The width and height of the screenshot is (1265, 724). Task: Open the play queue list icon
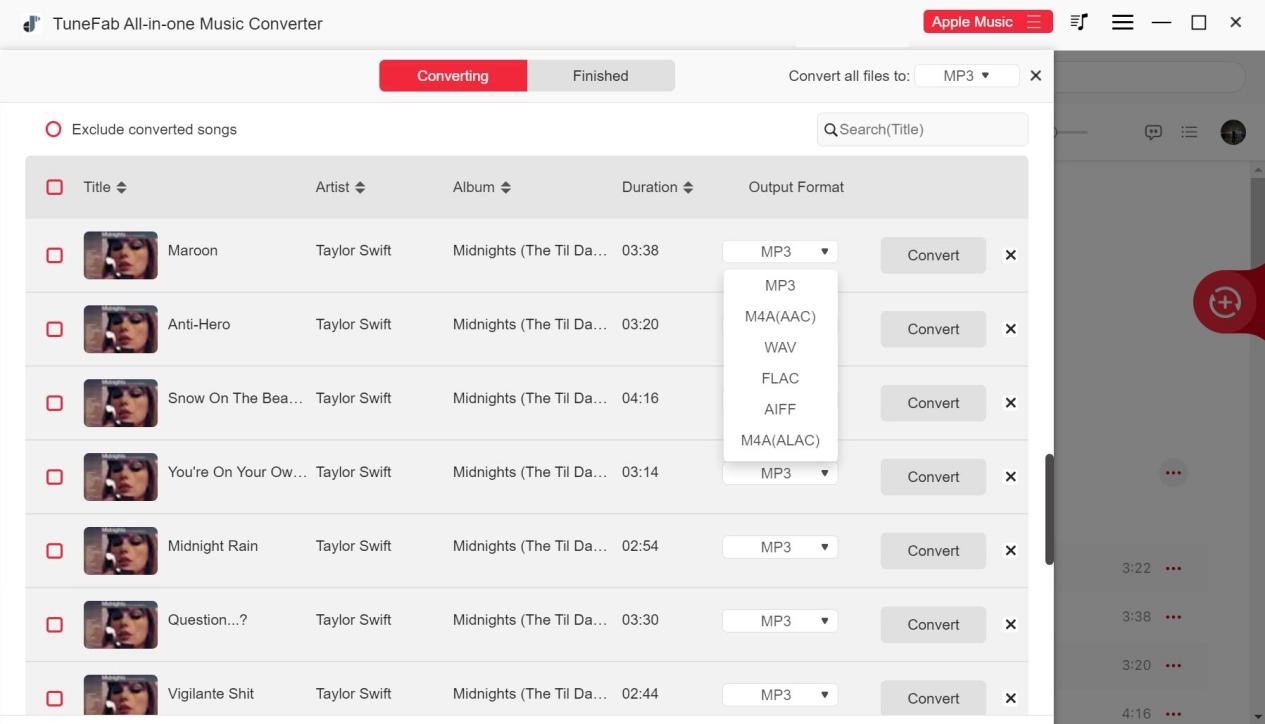pyautogui.click(x=1189, y=131)
